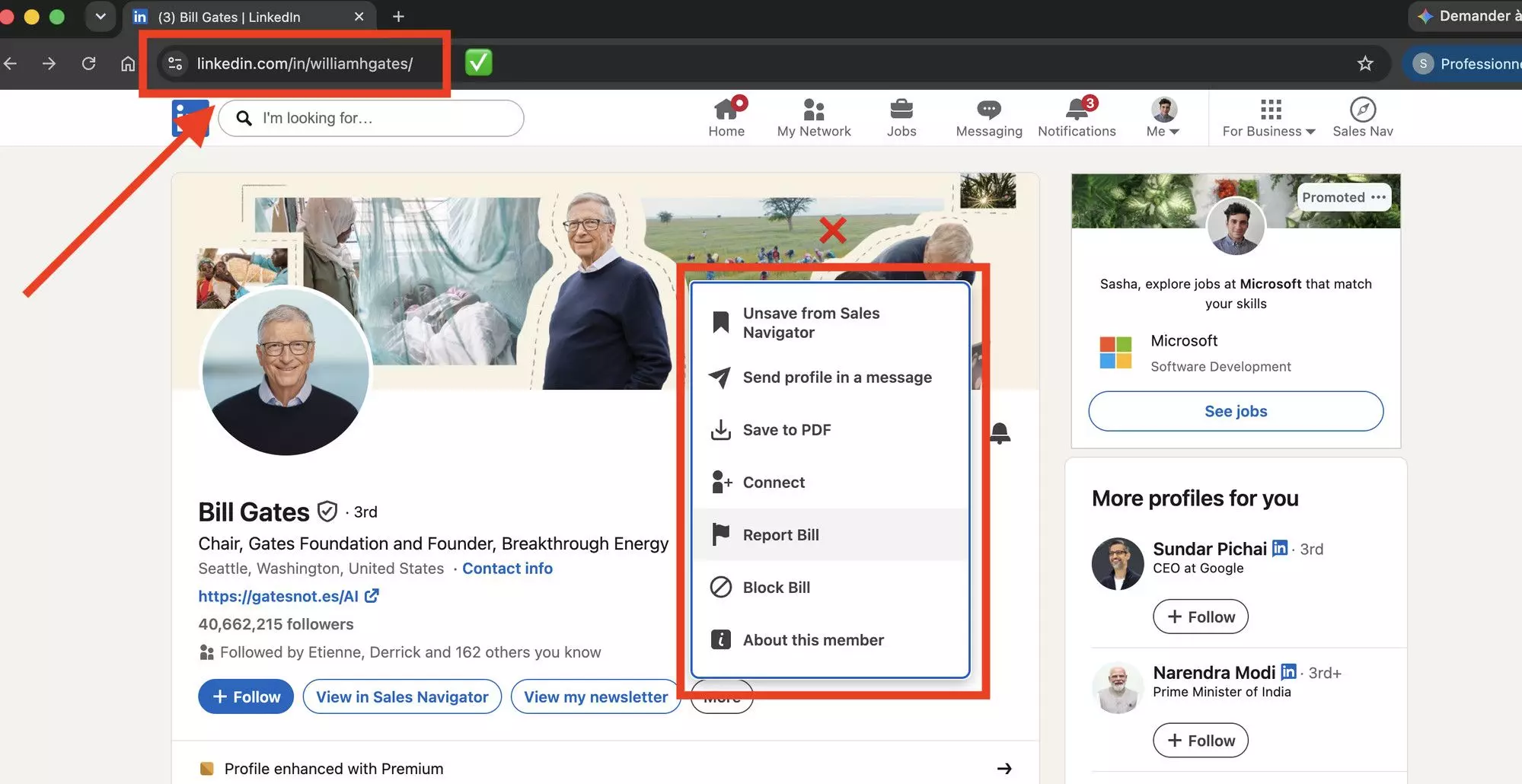Image resolution: width=1522 pixels, height=784 pixels.
Task: Click Bill Gates verification shield badge
Action: [327, 512]
